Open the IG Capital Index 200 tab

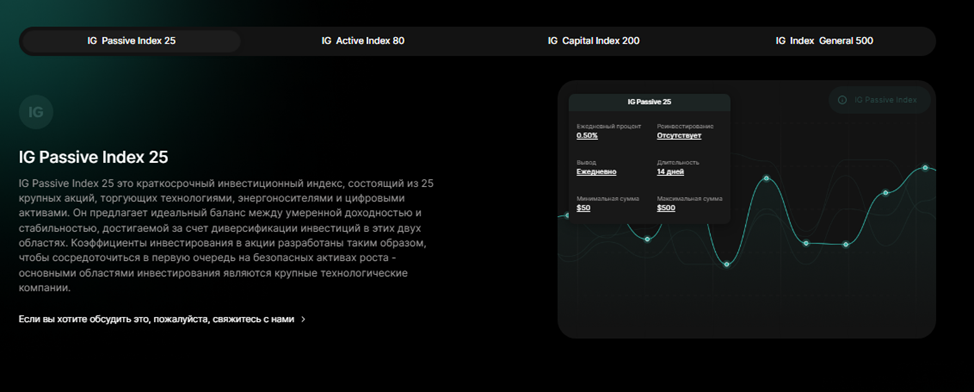[x=593, y=41]
